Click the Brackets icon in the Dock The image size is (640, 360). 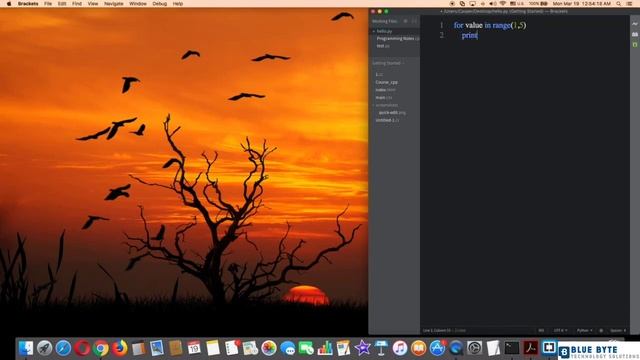[x=549, y=348]
